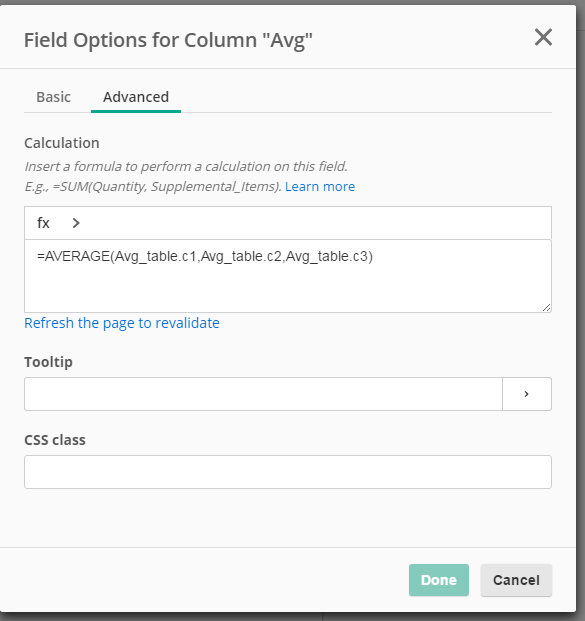This screenshot has width=585, height=621.
Task: Click Refresh the page to revalidate
Action: [122, 323]
